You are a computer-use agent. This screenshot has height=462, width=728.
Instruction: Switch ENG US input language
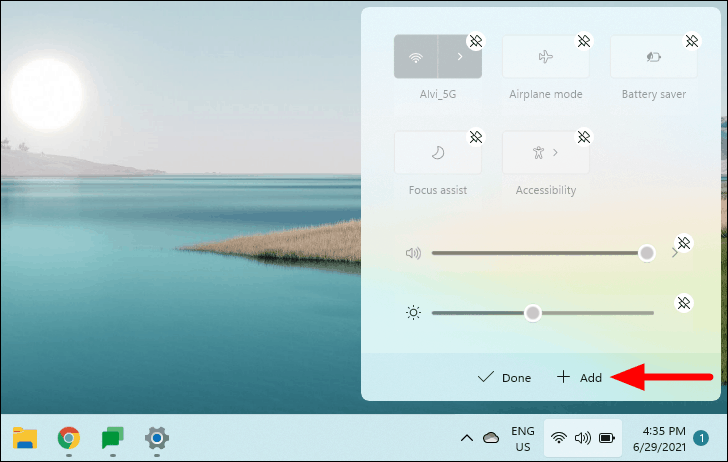pos(523,439)
